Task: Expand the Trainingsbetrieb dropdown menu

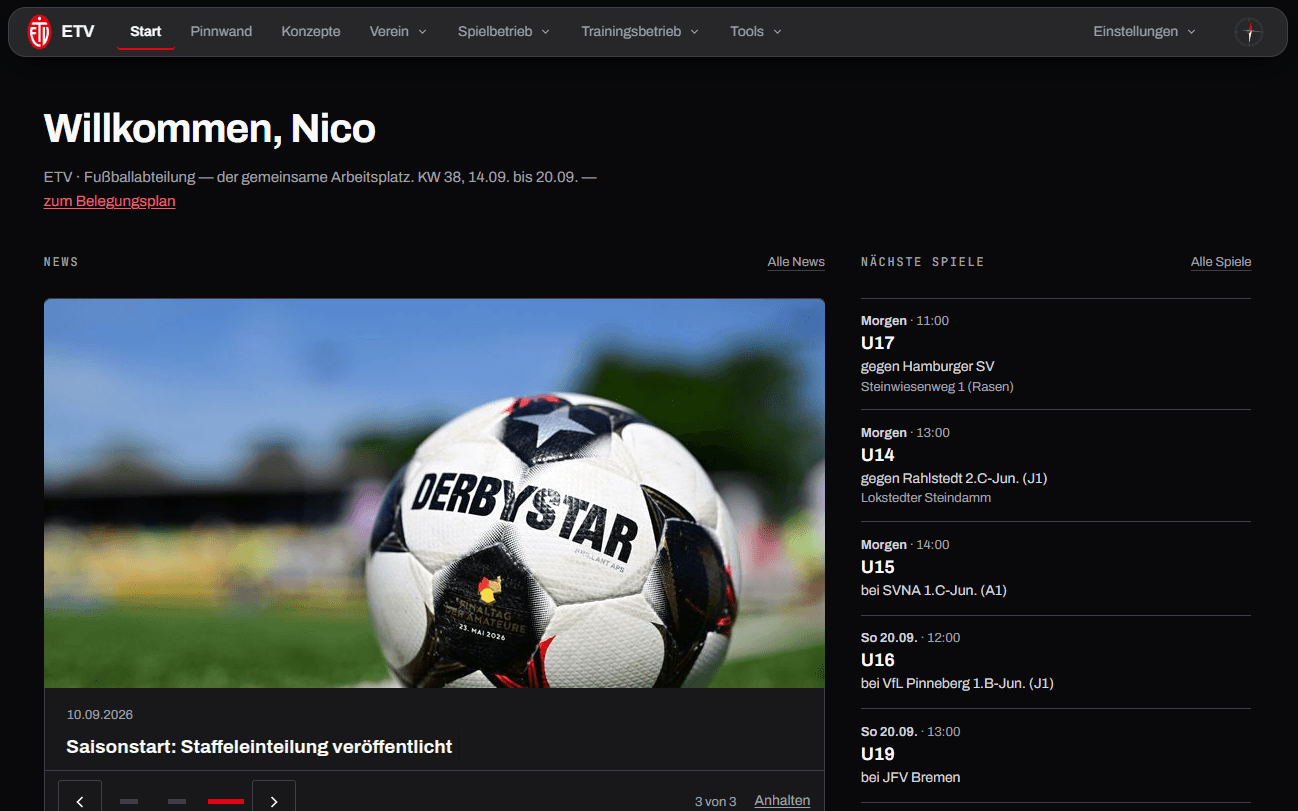Action: 640,32
